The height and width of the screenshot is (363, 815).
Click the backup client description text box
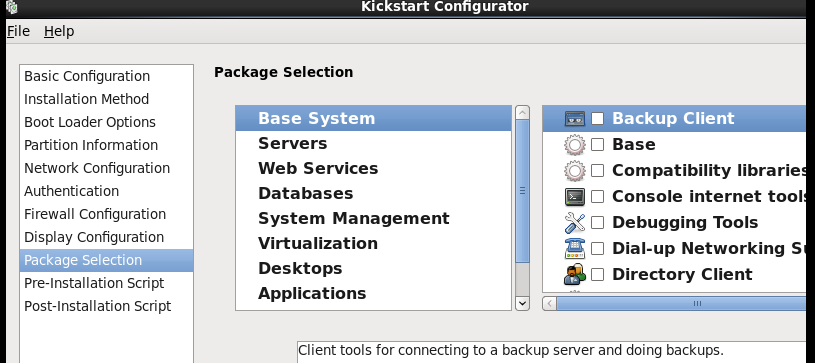551,352
